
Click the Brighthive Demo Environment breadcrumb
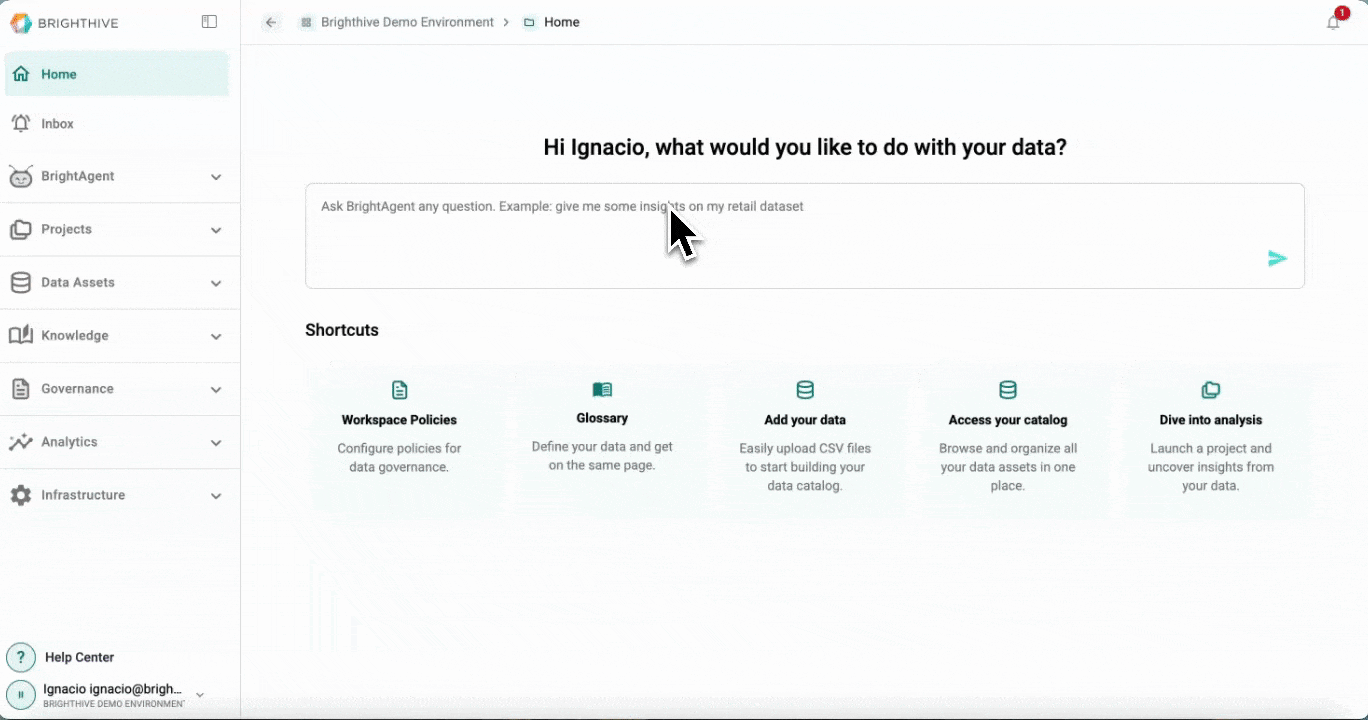pos(407,22)
